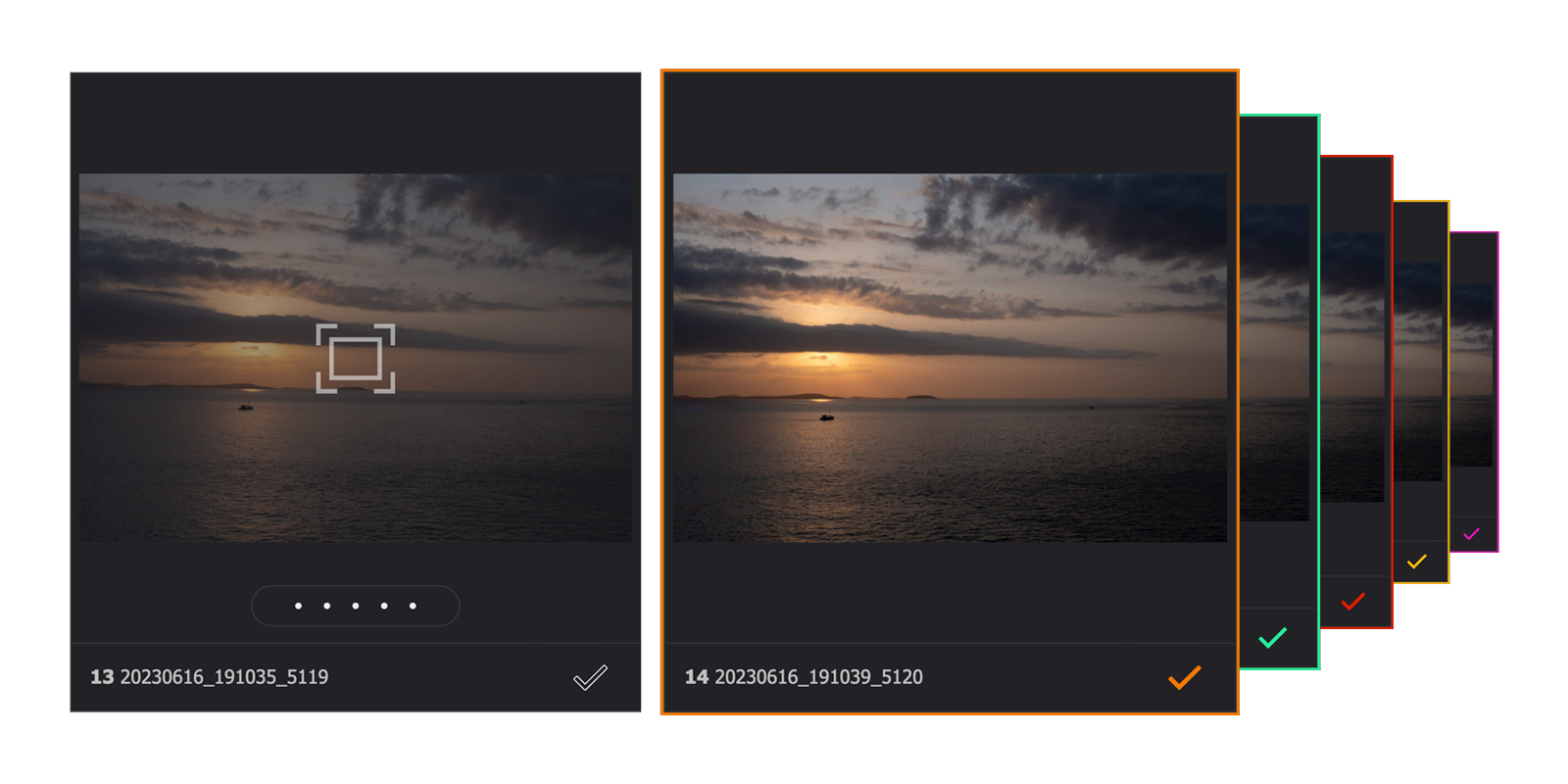Toggle the orange checkmark on image 5120
1568x784 pixels.
pyautogui.click(x=1184, y=677)
